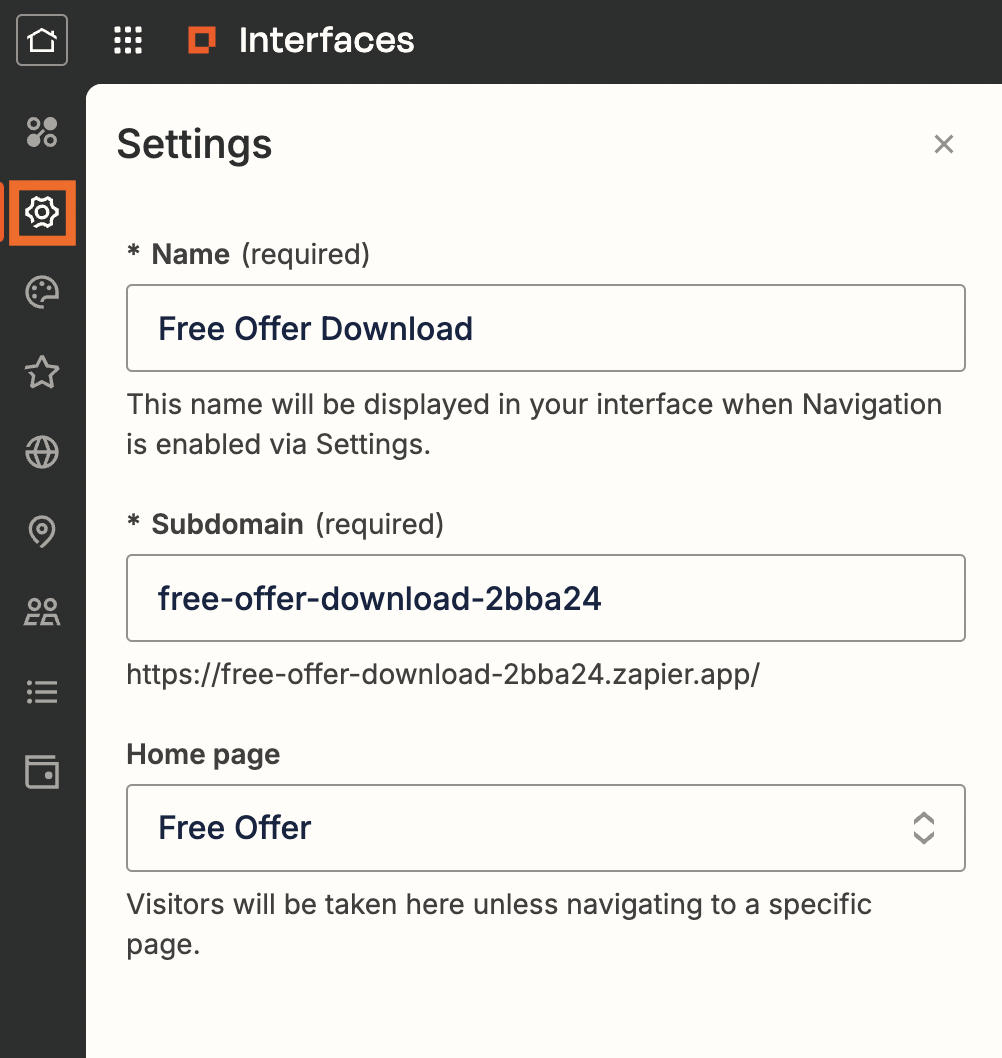Image resolution: width=1002 pixels, height=1058 pixels.
Task: Click the Home page dropdown chevron arrows
Action: coord(923,828)
